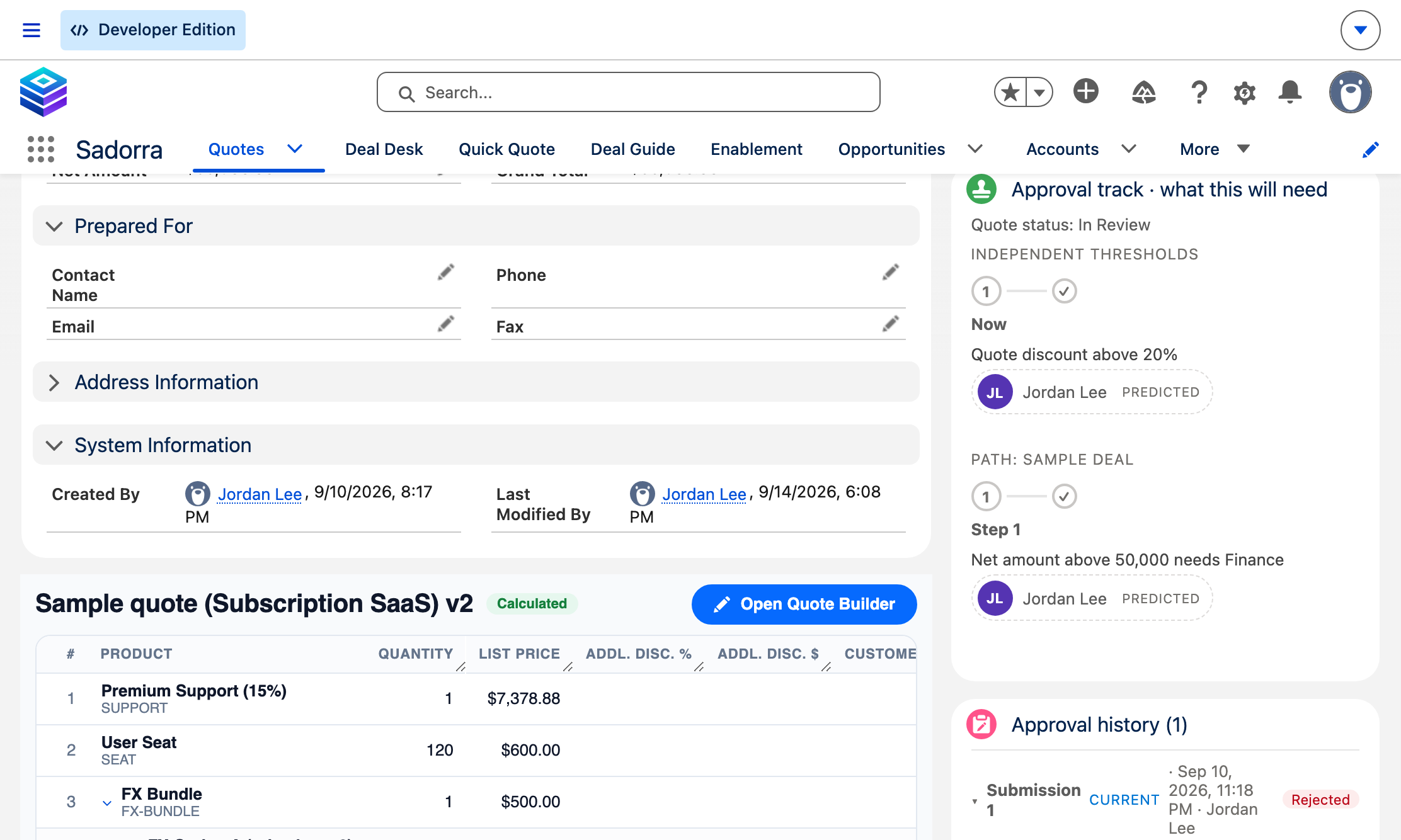Click the User Seat product name

point(139,742)
